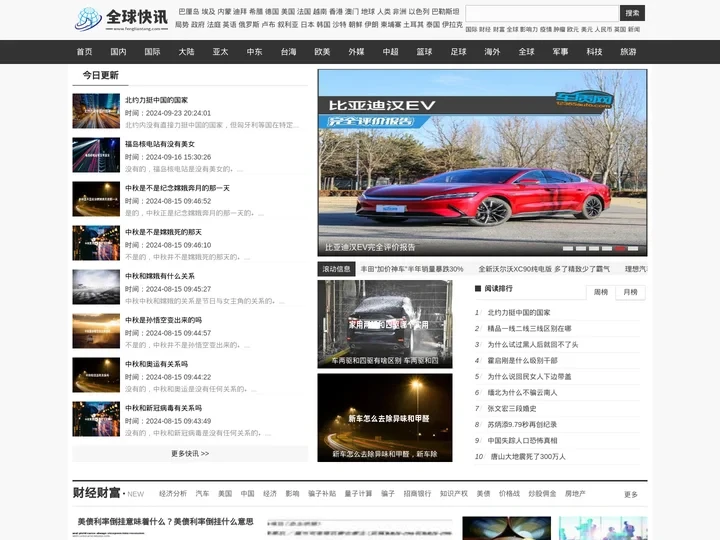Switch to the 周榜 tab
Screen dimensions: 720x540
pos(601,292)
